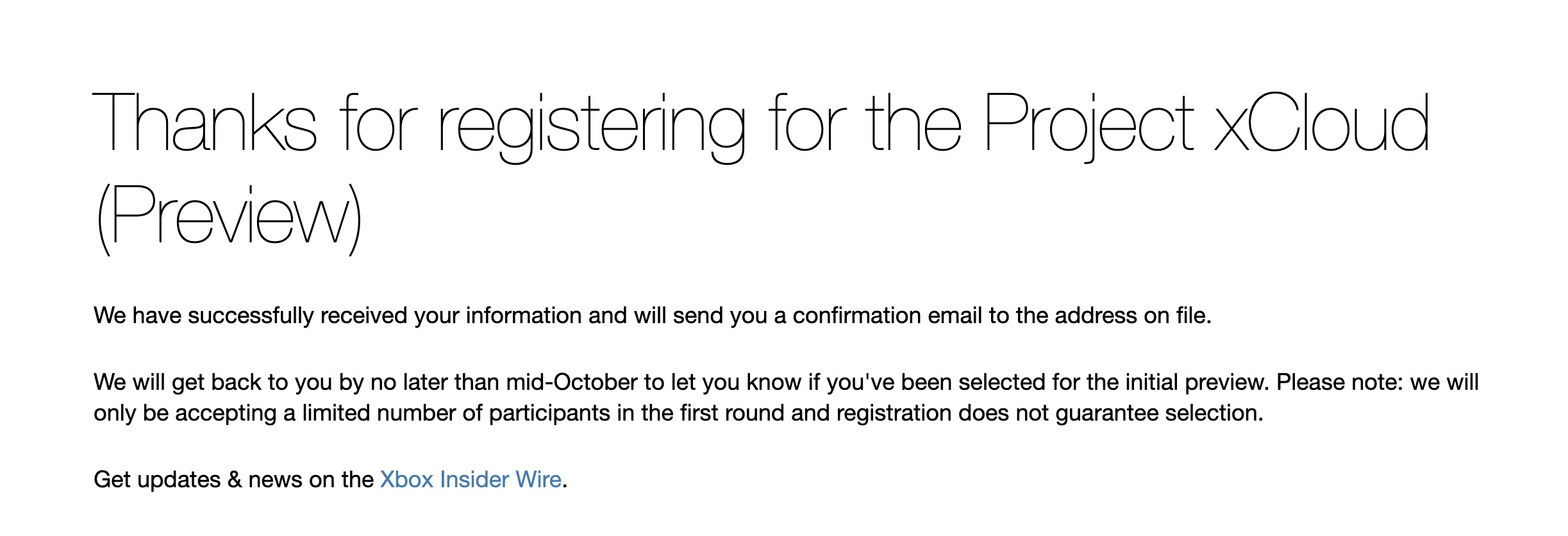1568x536 pixels.
Task: Click the phrase 'address on file'
Action: pos(1131,315)
